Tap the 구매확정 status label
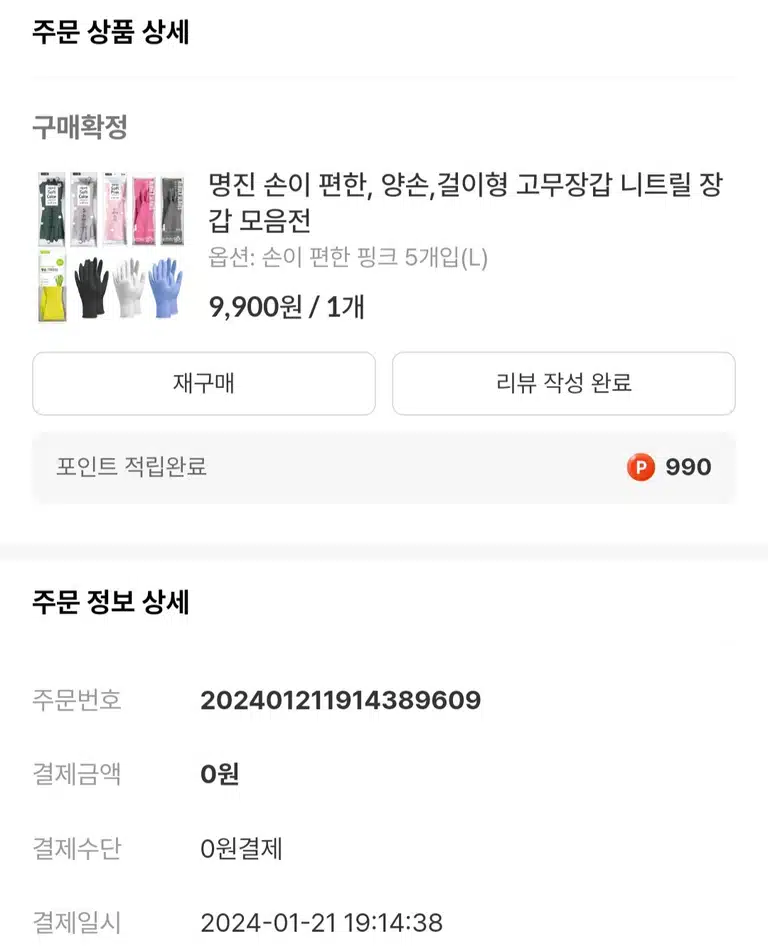This screenshot has width=768, height=948. [80, 127]
